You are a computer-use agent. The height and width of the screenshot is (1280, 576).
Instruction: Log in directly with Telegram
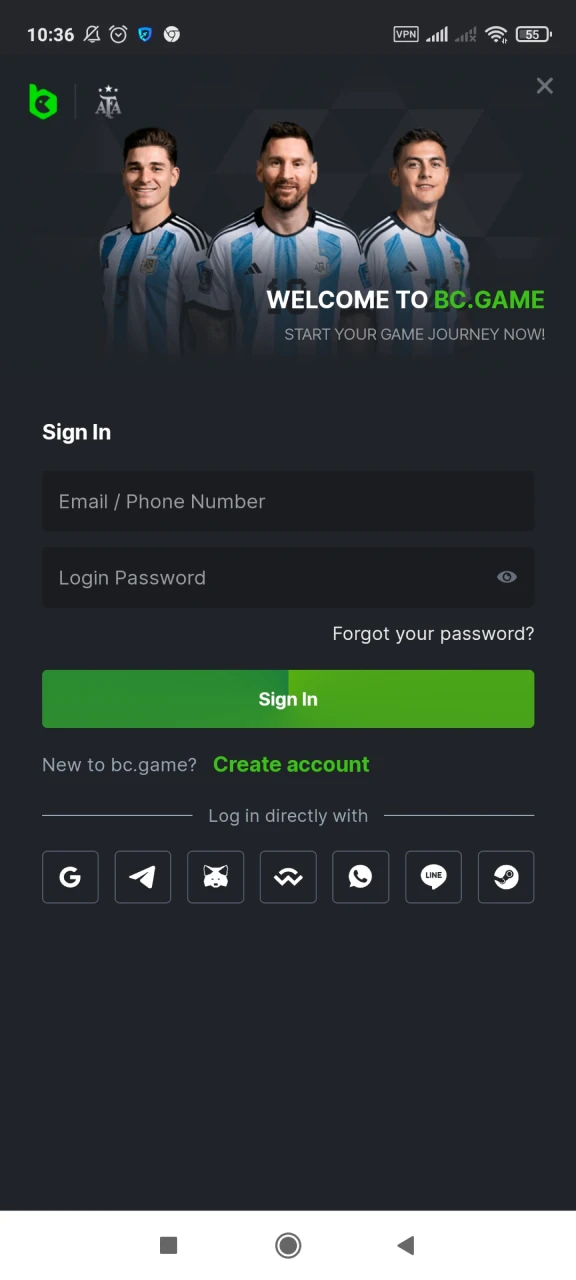pyautogui.click(x=142, y=877)
